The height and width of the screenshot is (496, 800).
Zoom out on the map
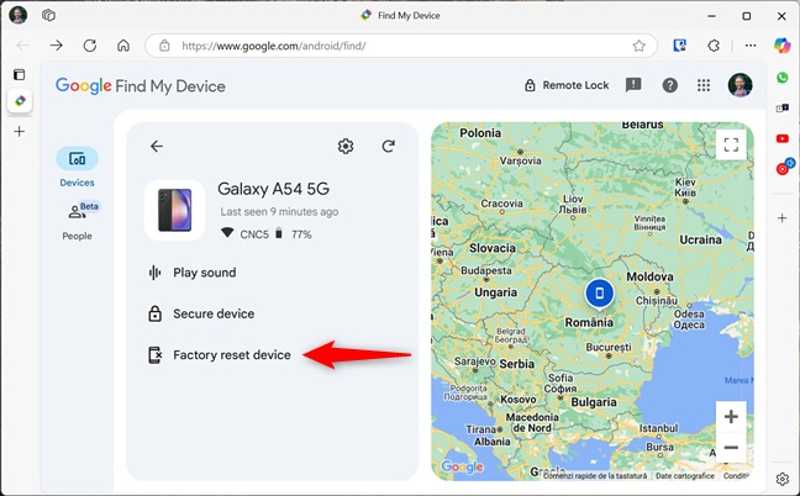coord(731,448)
